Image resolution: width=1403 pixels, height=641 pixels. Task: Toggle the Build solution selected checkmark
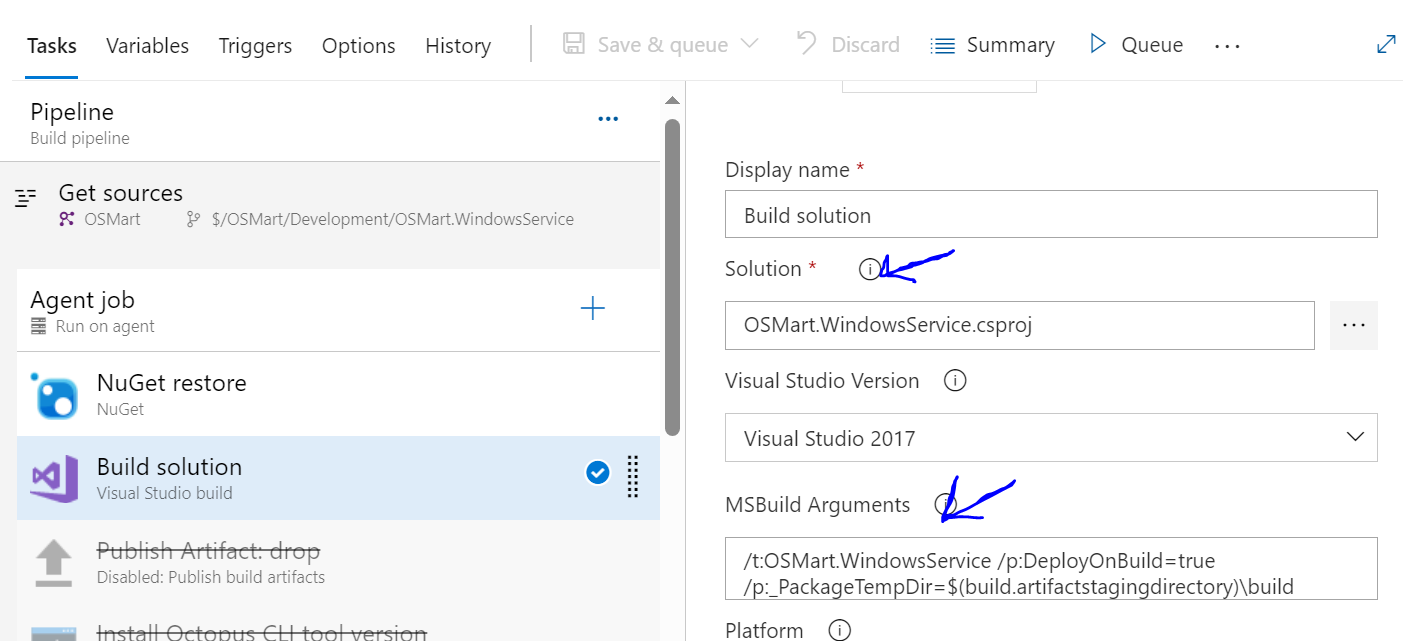(x=597, y=473)
